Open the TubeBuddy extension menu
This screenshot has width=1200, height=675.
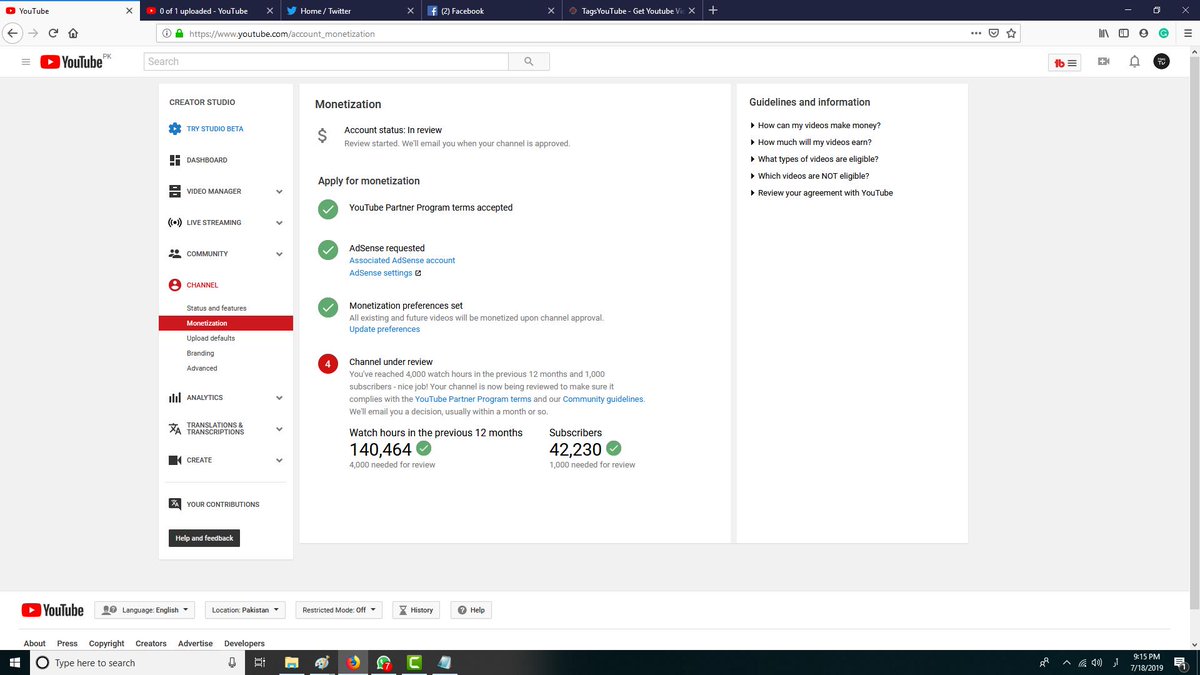tap(1065, 62)
